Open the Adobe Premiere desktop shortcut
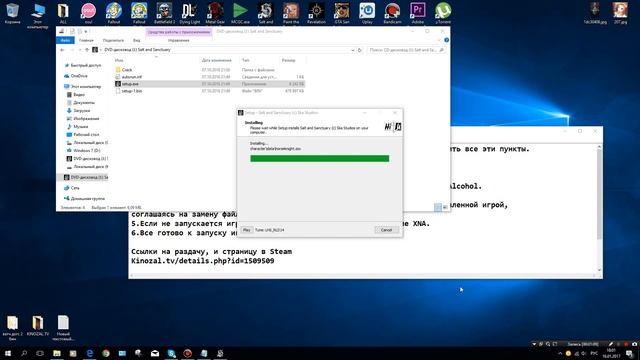Image resolution: width=640 pixels, height=360 pixels. (417, 13)
